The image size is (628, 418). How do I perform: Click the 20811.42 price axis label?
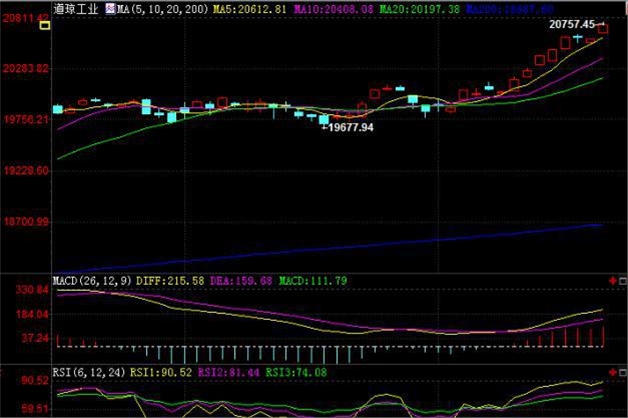(26, 17)
